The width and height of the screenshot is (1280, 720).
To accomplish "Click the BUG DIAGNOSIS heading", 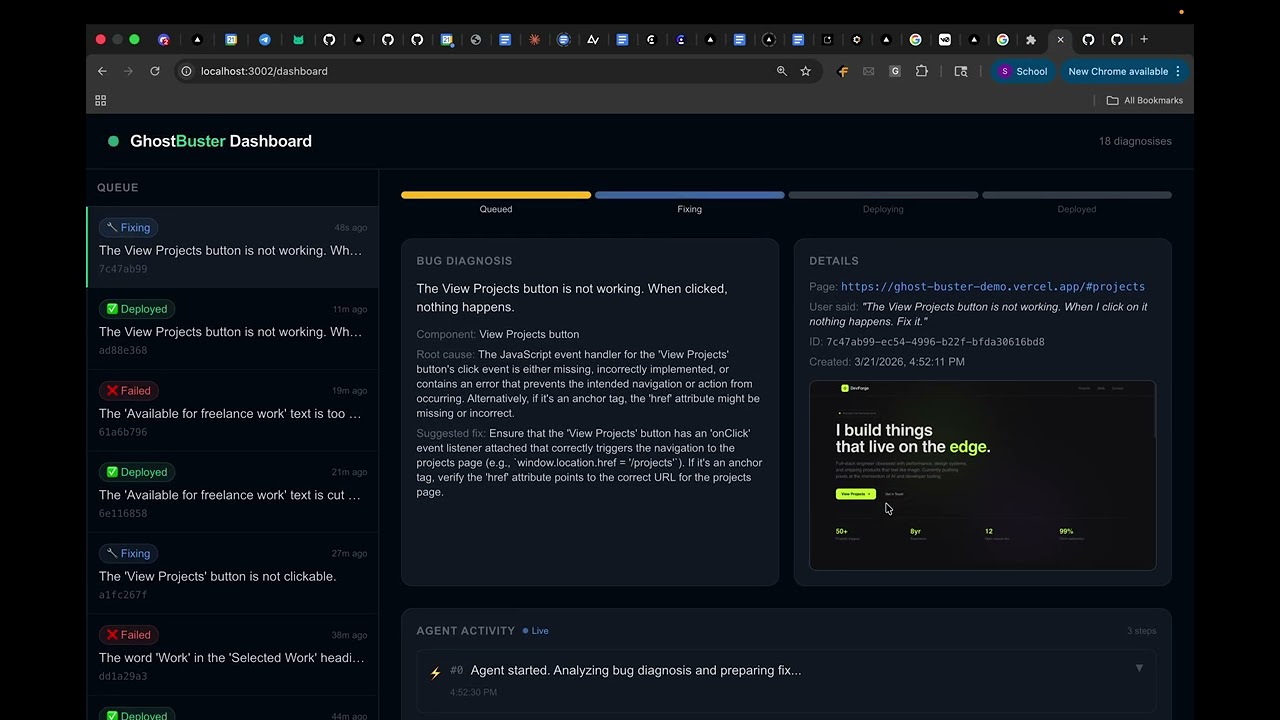I will tap(464, 261).
